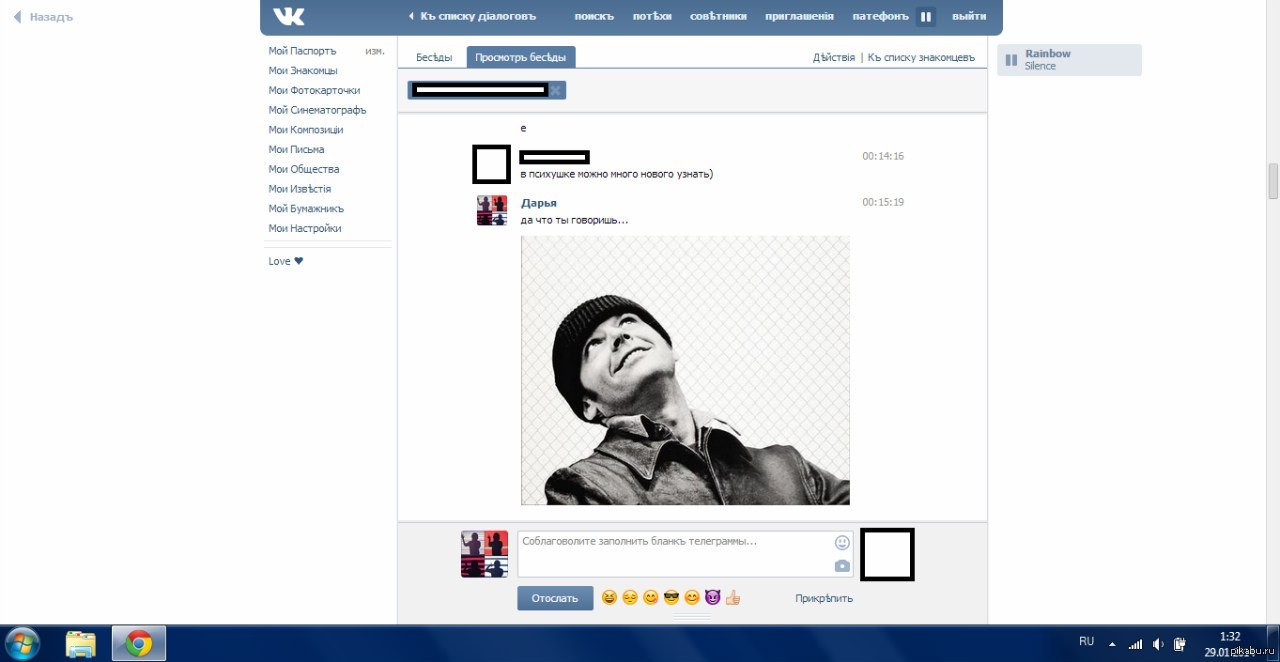This screenshot has height=662, width=1280.
Task: Open the emoji picker smiley in message box
Action: [842, 543]
